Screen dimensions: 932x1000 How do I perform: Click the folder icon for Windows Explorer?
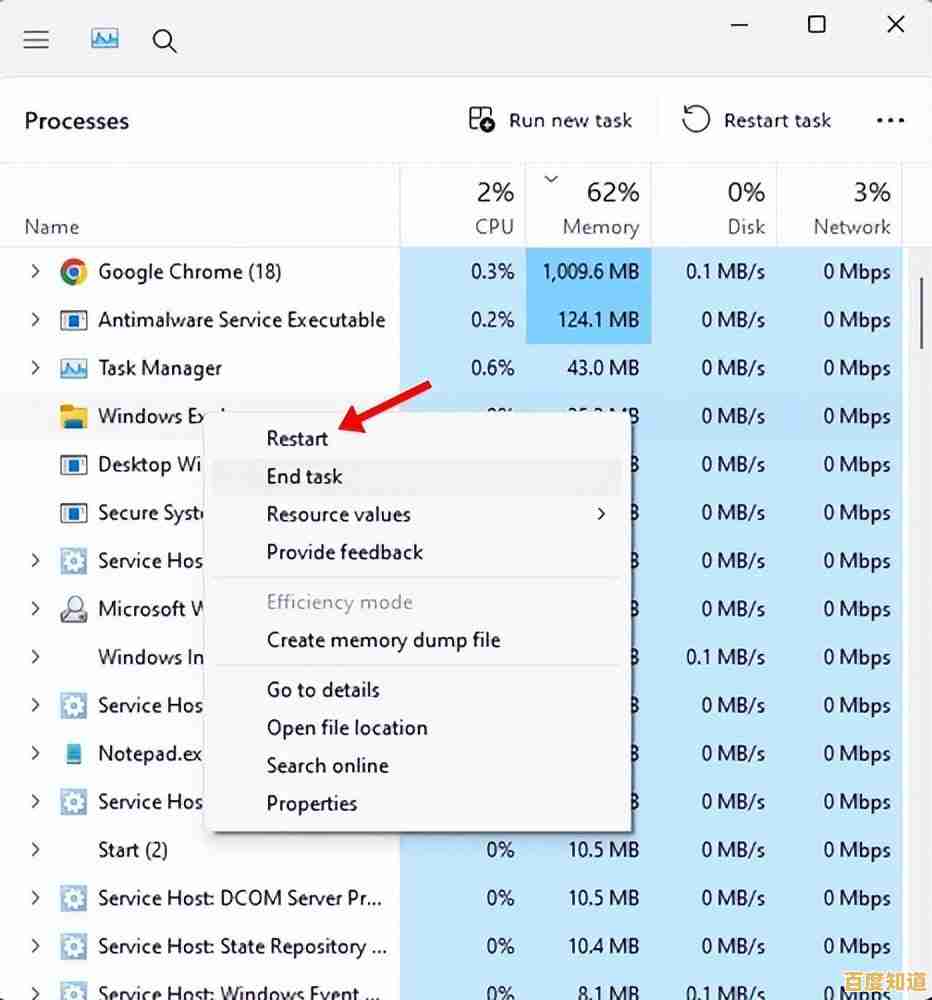click(x=73, y=416)
